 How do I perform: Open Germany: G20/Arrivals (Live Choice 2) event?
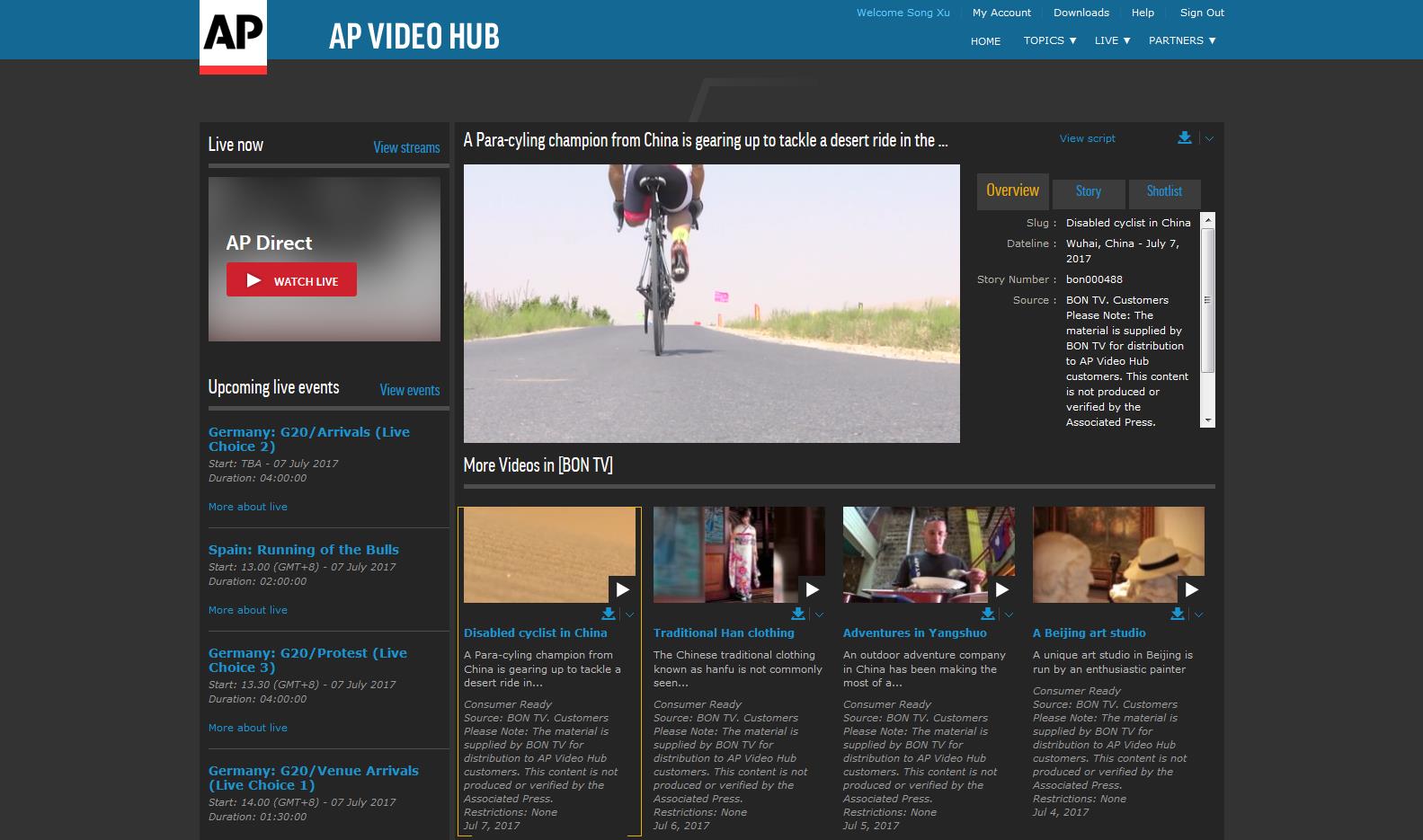308,439
